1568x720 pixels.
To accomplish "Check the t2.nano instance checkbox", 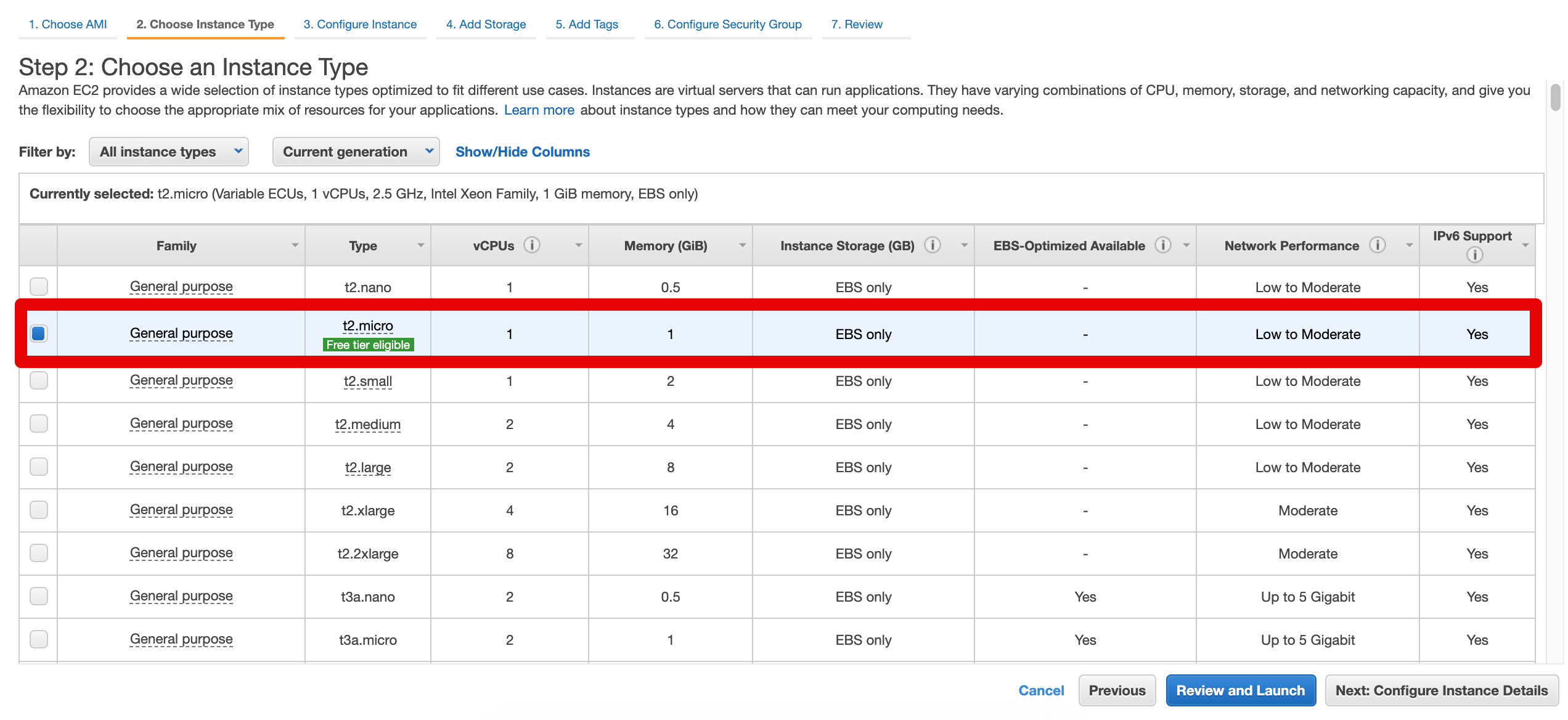I will click(x=38, y=286).
